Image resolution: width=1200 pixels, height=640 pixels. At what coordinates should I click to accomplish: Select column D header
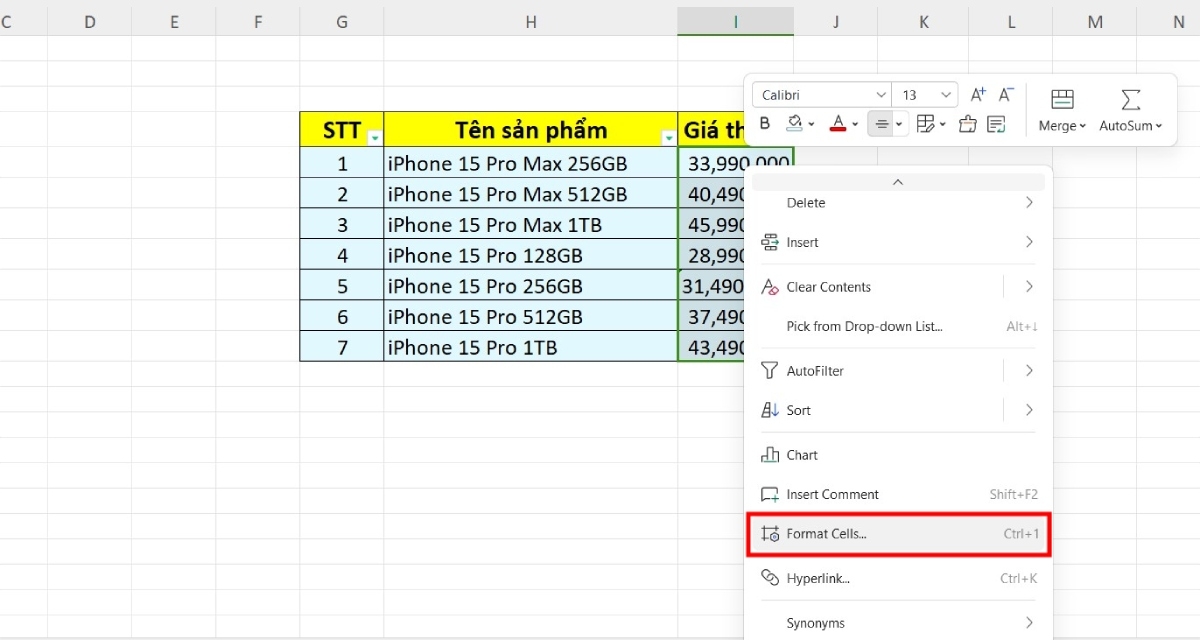90,21
